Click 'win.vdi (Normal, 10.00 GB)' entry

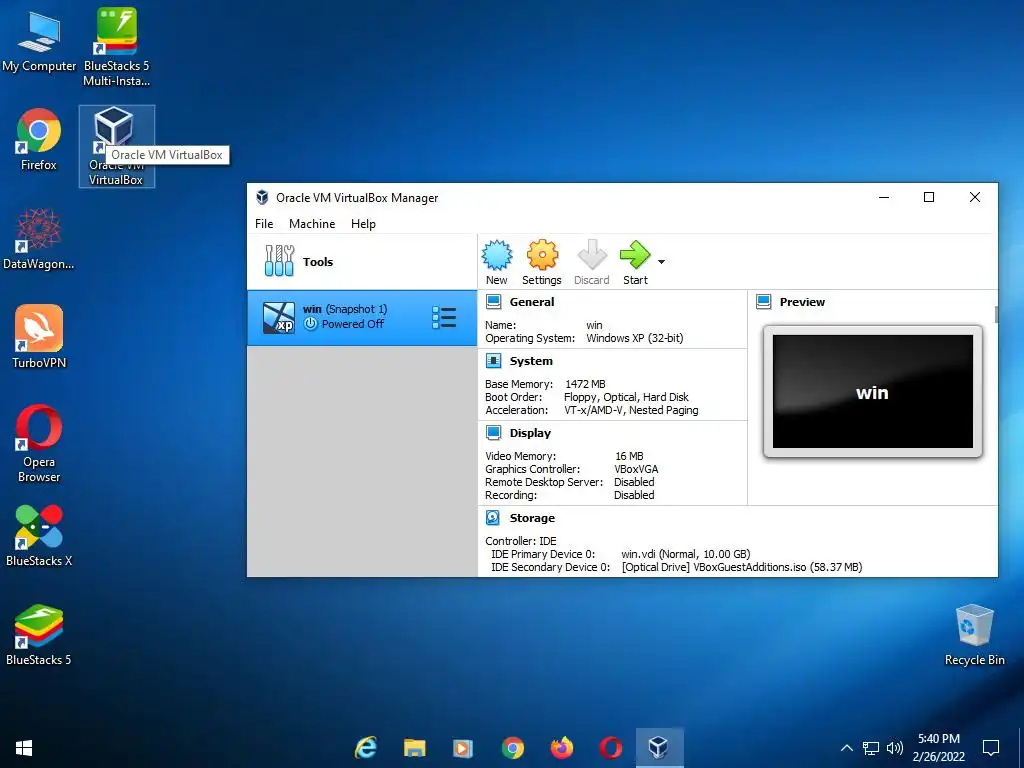click(x=686, y=553)
